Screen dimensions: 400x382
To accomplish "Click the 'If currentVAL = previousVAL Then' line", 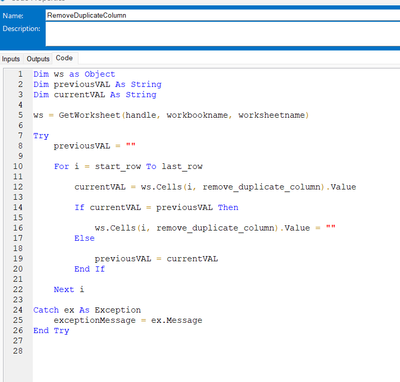I will click(x=156, y=208).
